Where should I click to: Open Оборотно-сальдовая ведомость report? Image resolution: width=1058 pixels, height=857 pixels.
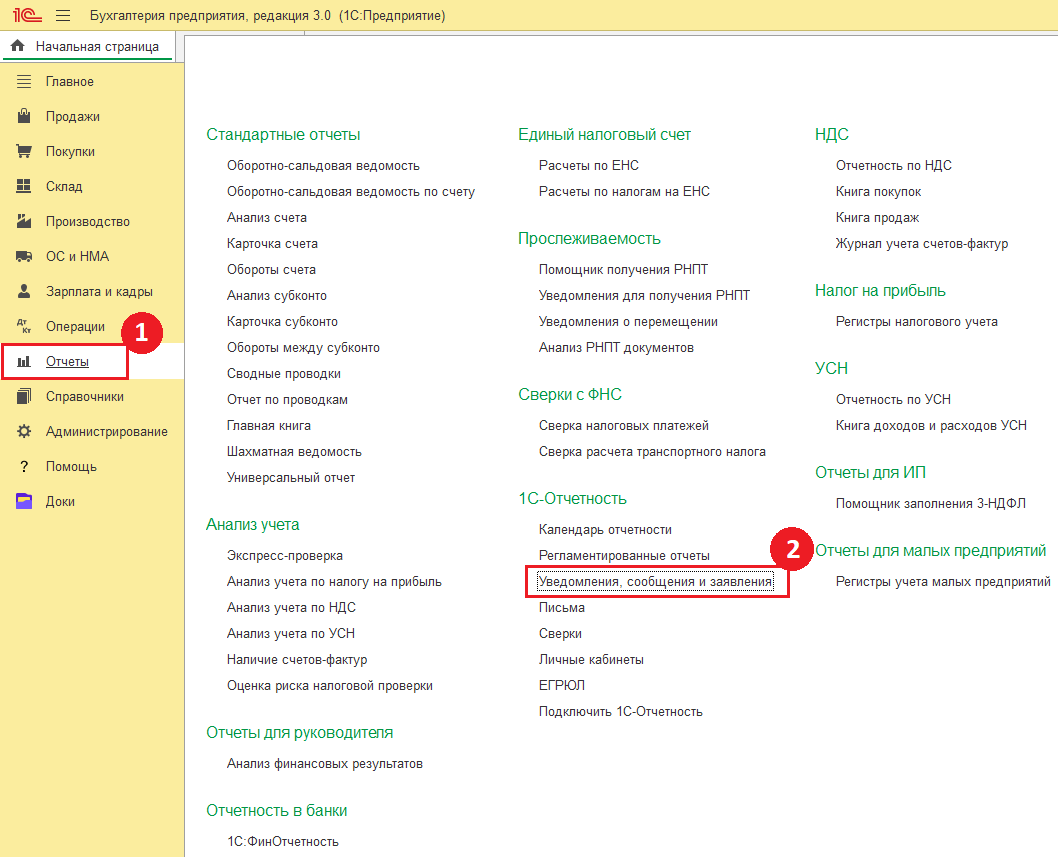pos(323,166)
